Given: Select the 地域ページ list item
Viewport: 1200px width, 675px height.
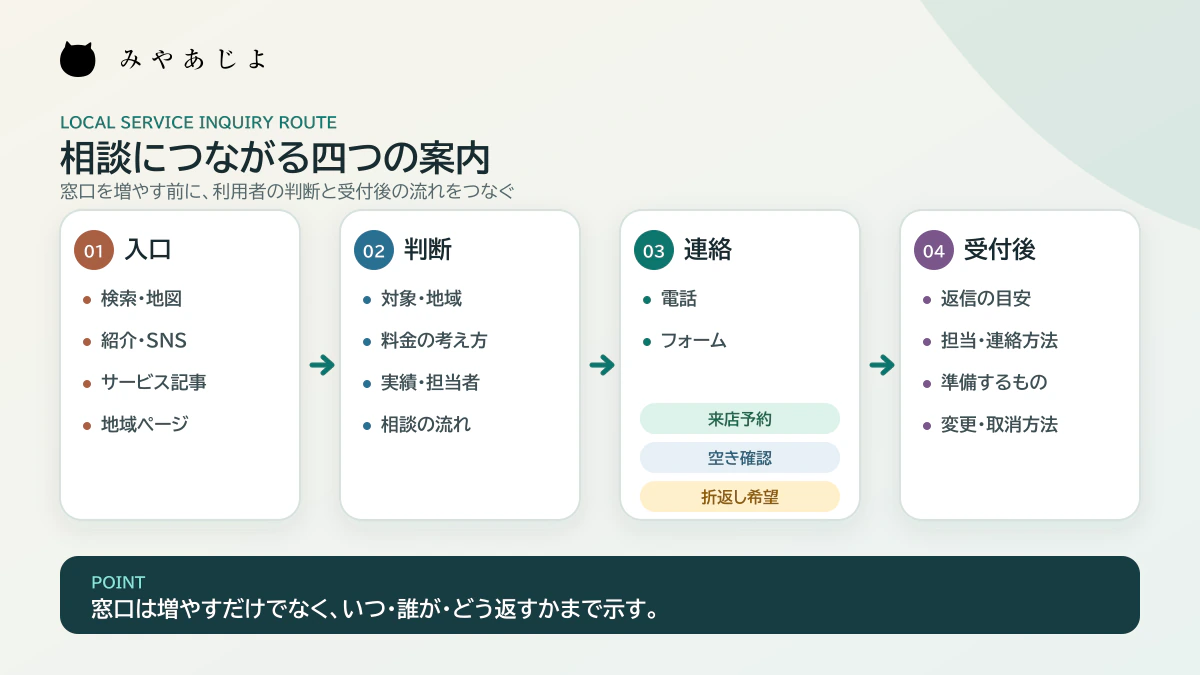Looking at the screenshot, I should [135, 424].
